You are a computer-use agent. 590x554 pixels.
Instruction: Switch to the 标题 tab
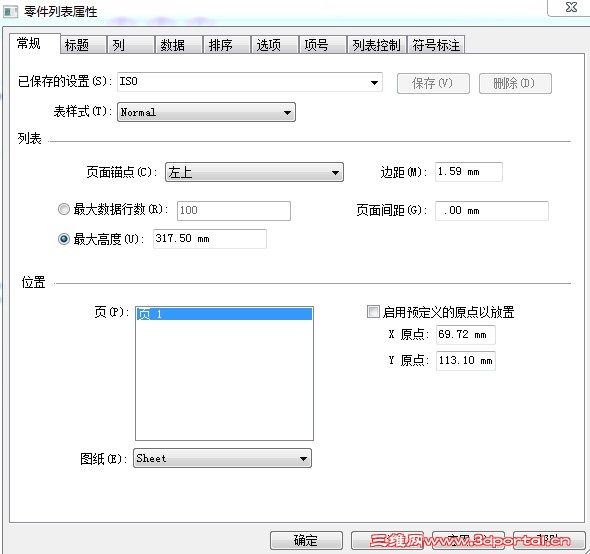click(x=83, y=45)
